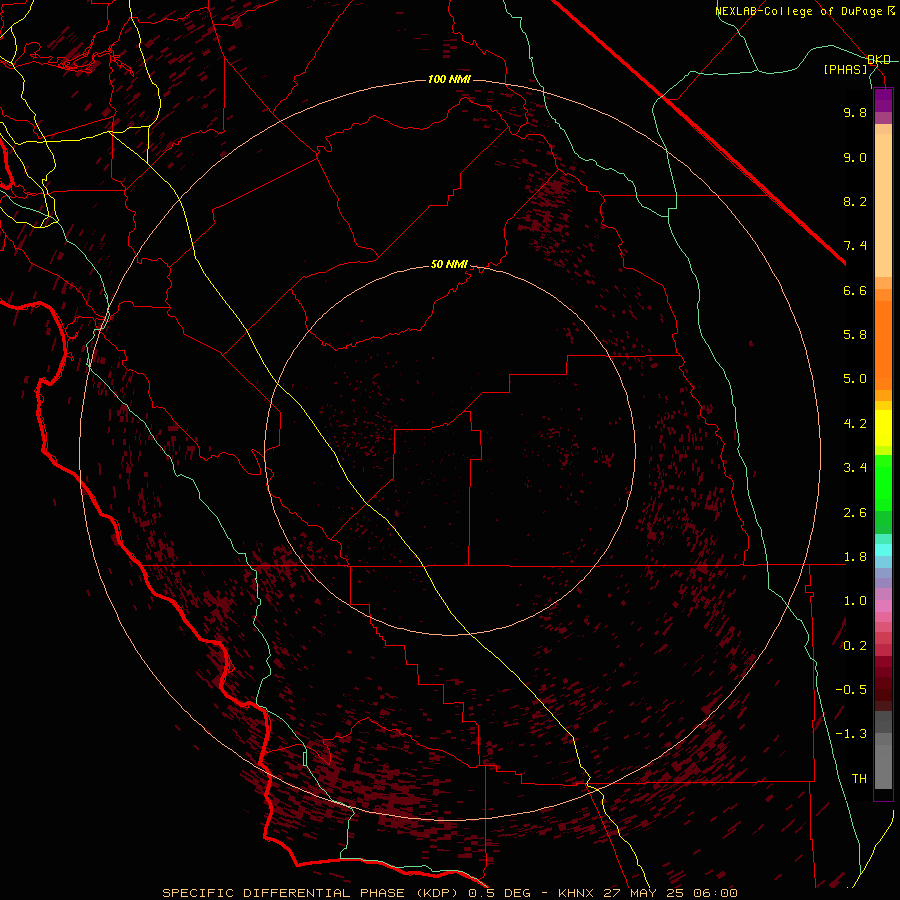Pick the cyan color bar segment

point(883,550)
